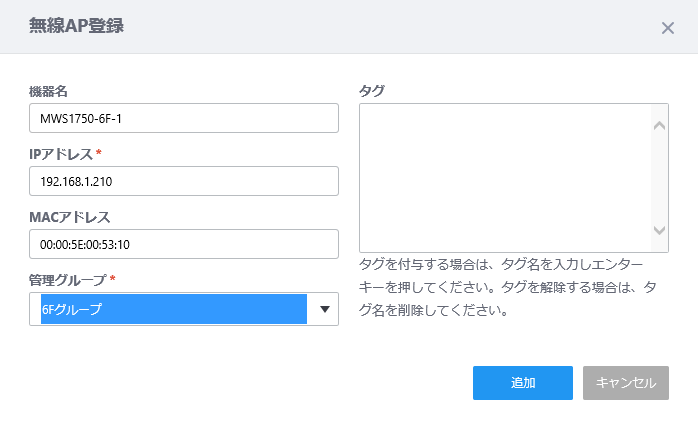
Task: Close the 無線AP登録 dialog with the X icon
Action: (x=667, y=28)
